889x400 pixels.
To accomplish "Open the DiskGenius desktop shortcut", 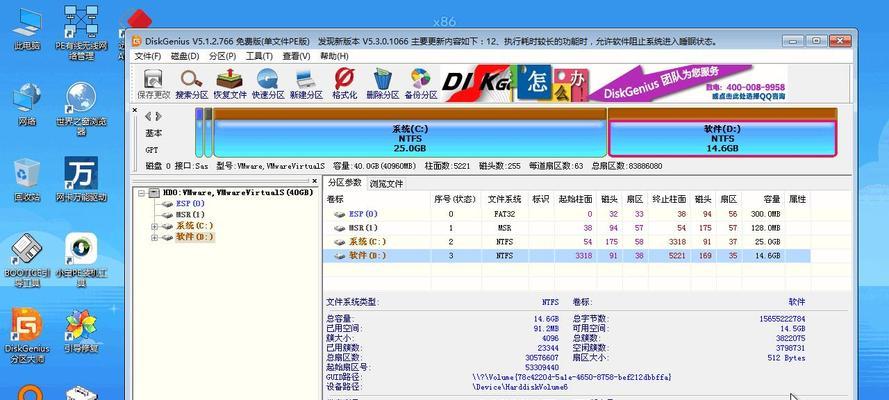I will coord(27,336).
